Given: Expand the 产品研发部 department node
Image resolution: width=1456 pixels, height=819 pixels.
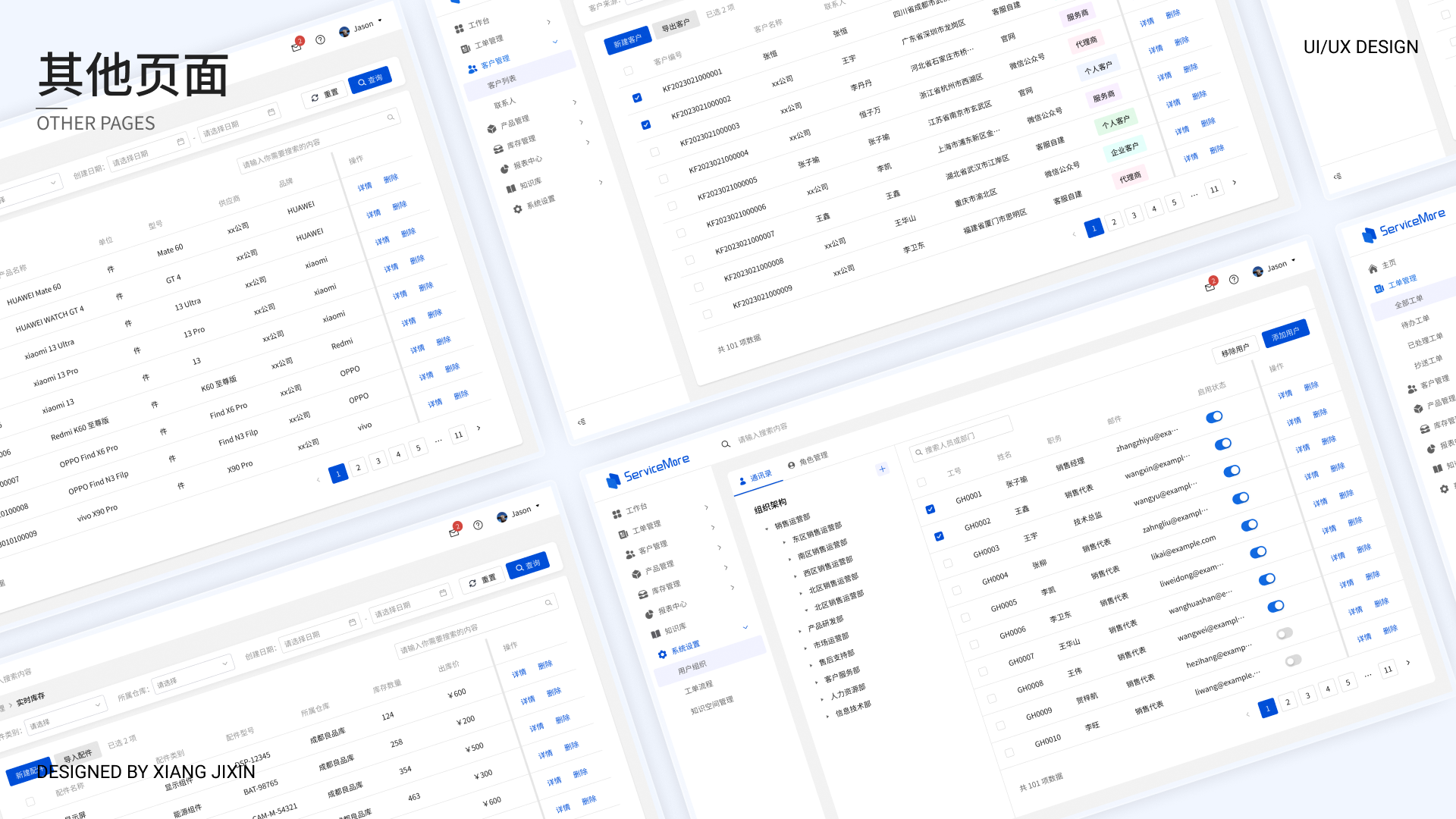Looking at the screenshot, I should tap(800, 631).
